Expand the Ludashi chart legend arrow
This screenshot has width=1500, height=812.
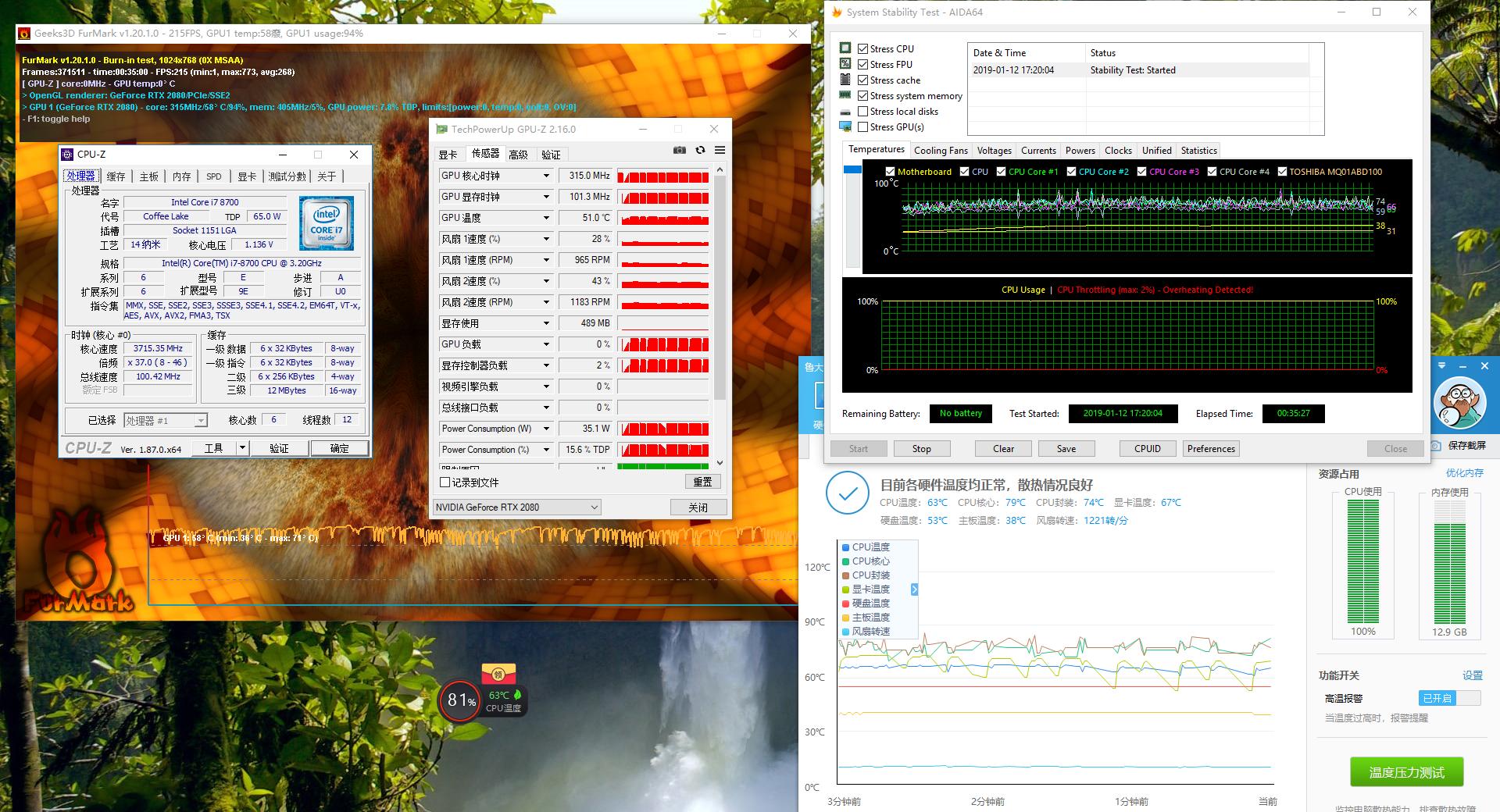[914, 589]
